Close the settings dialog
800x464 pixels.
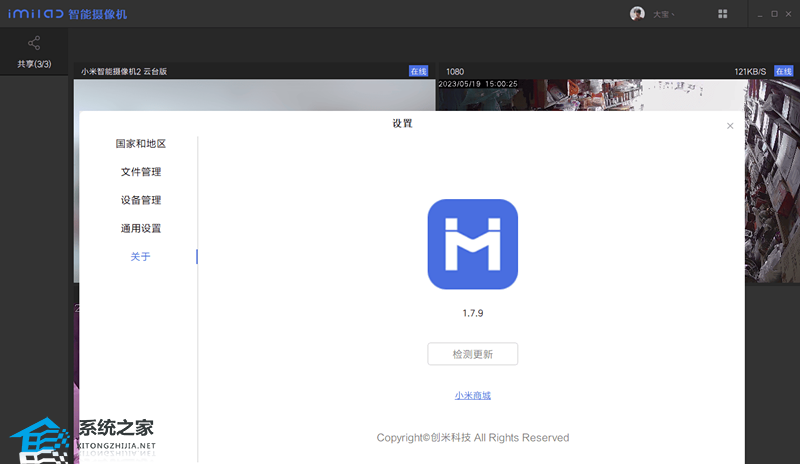(730, 126)
